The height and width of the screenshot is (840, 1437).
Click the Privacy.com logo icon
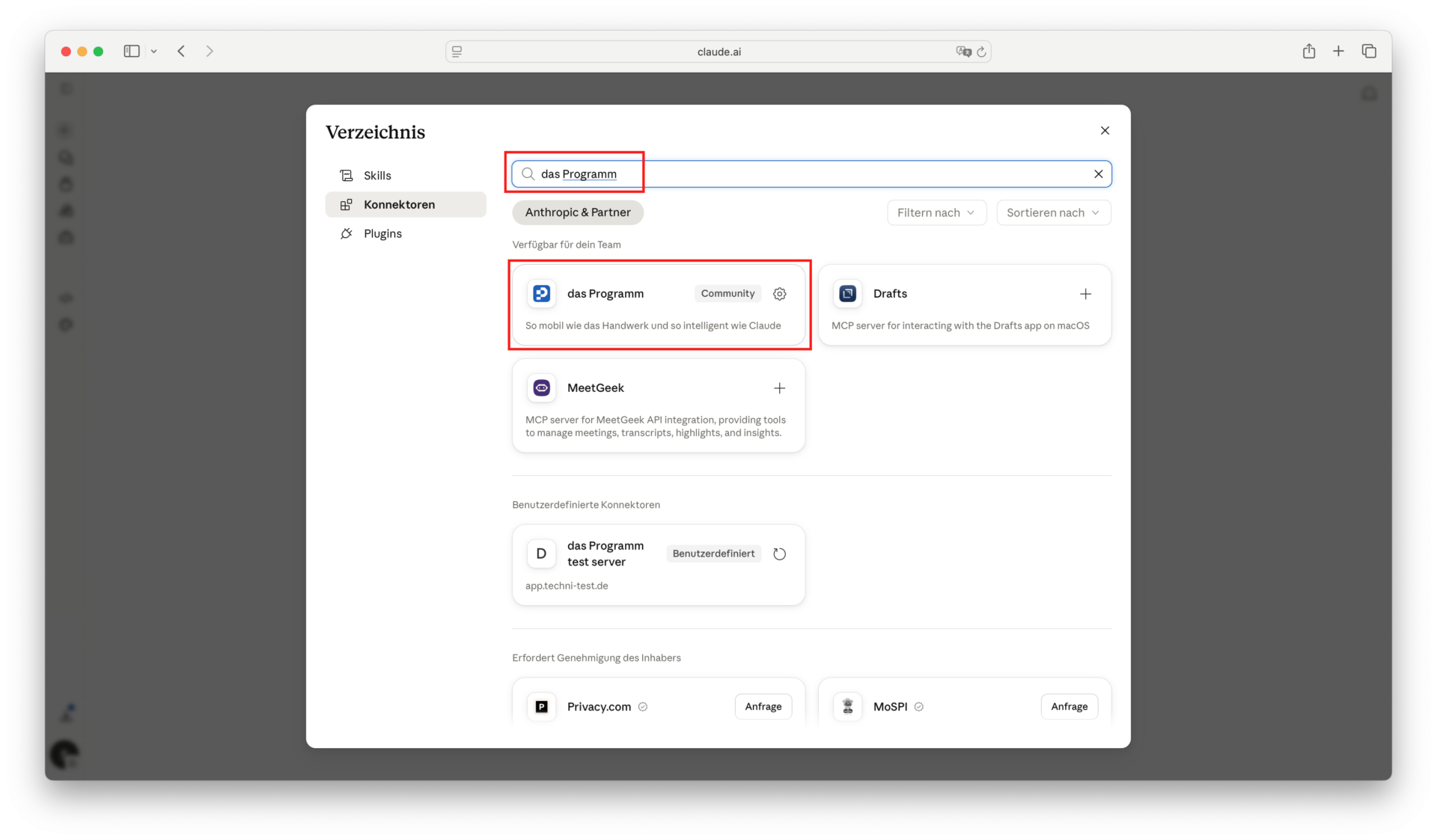541,707
